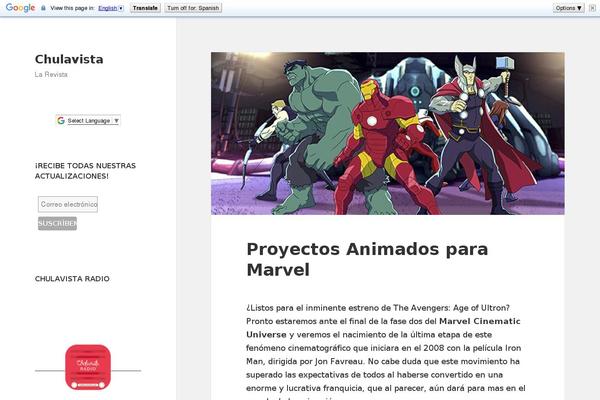600x400 pixels.
Task: Click the View this page in label
Action: (x=72, y=8)
